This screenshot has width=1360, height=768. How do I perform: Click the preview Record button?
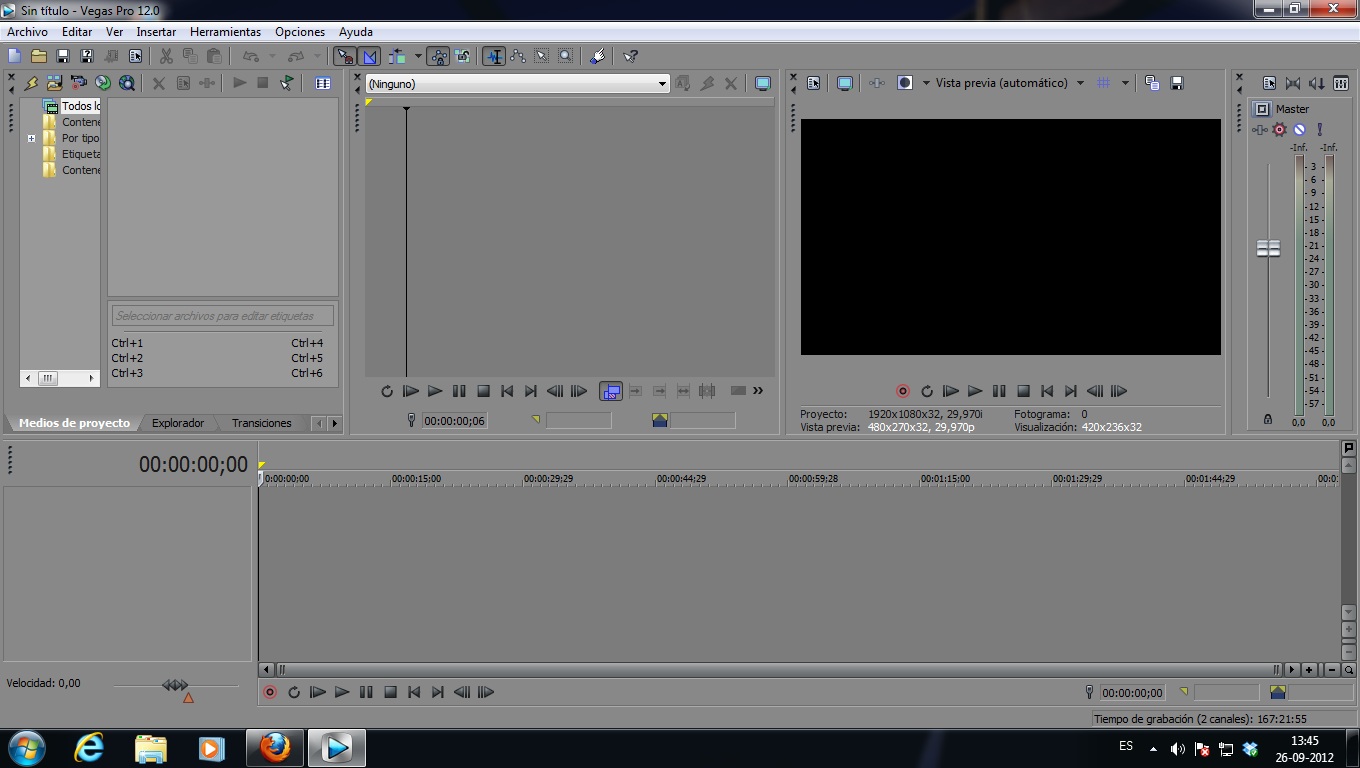click(x=903, y=391)
